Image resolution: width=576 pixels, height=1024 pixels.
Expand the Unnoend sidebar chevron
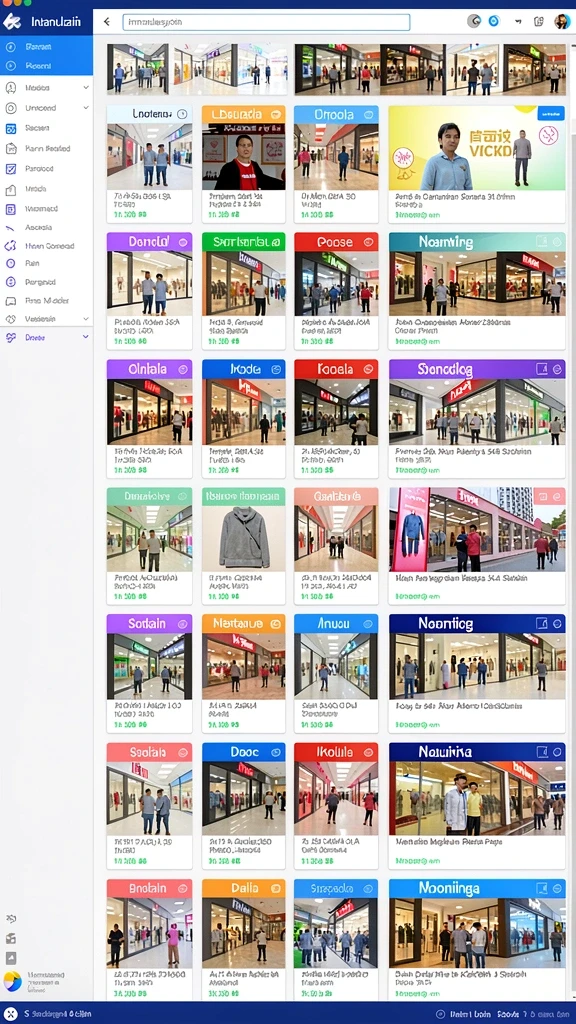pyautogui.click(x=86, y=108)
